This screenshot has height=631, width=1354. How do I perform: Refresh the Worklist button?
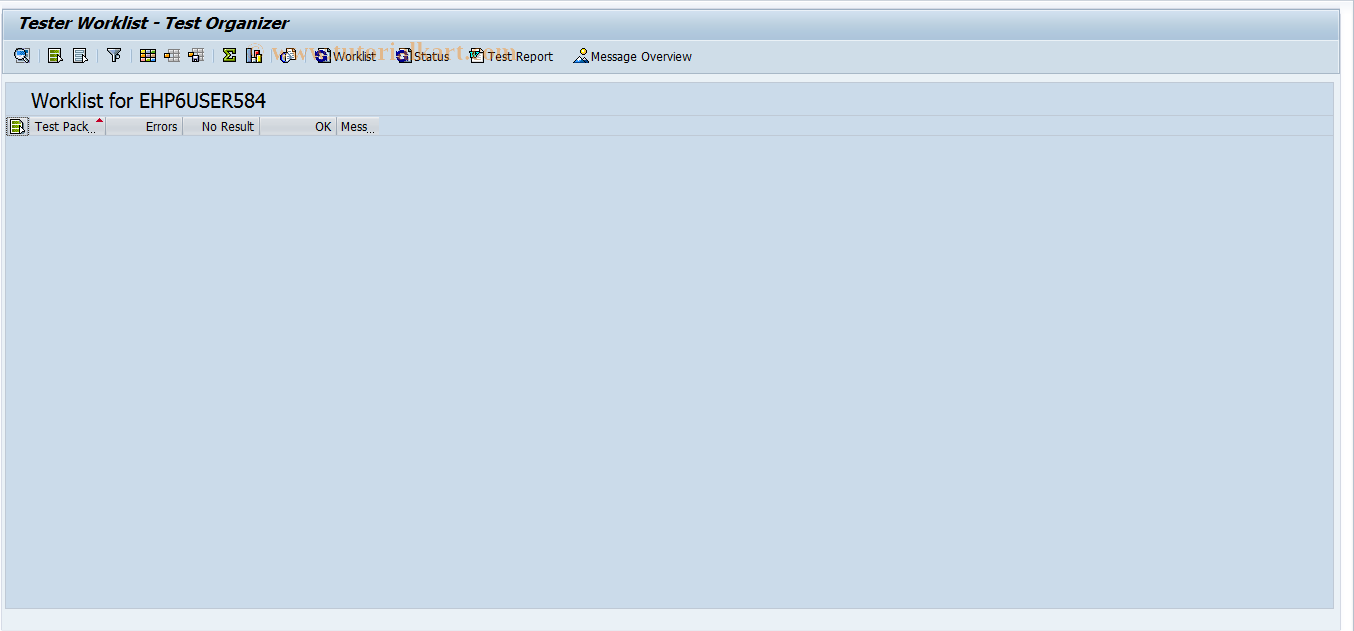coord(346,56)
